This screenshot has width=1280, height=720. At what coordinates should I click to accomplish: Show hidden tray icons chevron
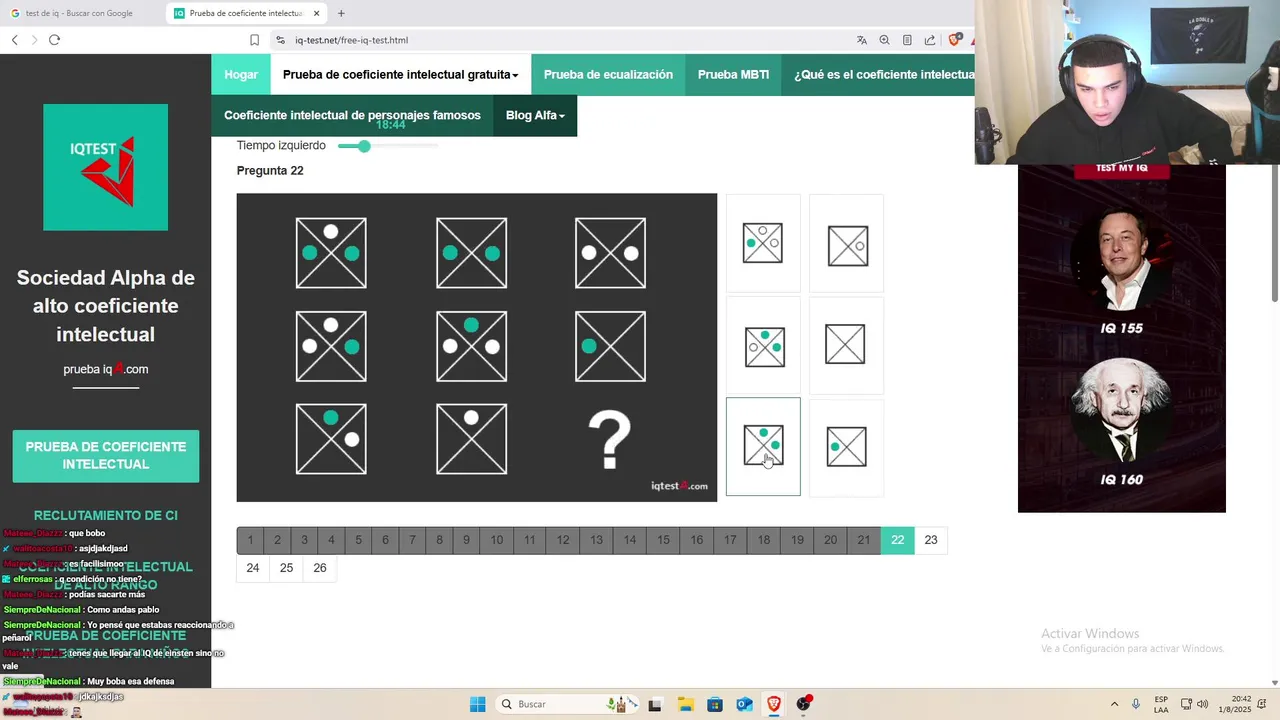(1114, 704)
